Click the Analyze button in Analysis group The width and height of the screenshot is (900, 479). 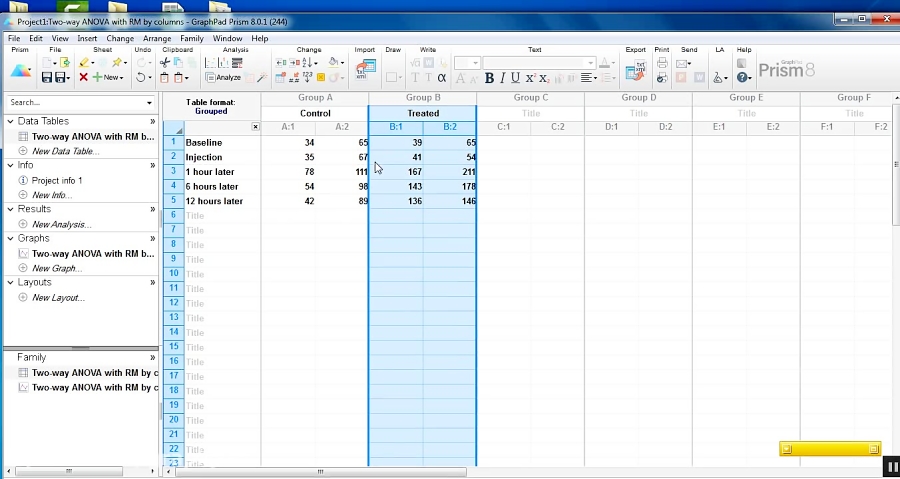[x=223, y=77]
